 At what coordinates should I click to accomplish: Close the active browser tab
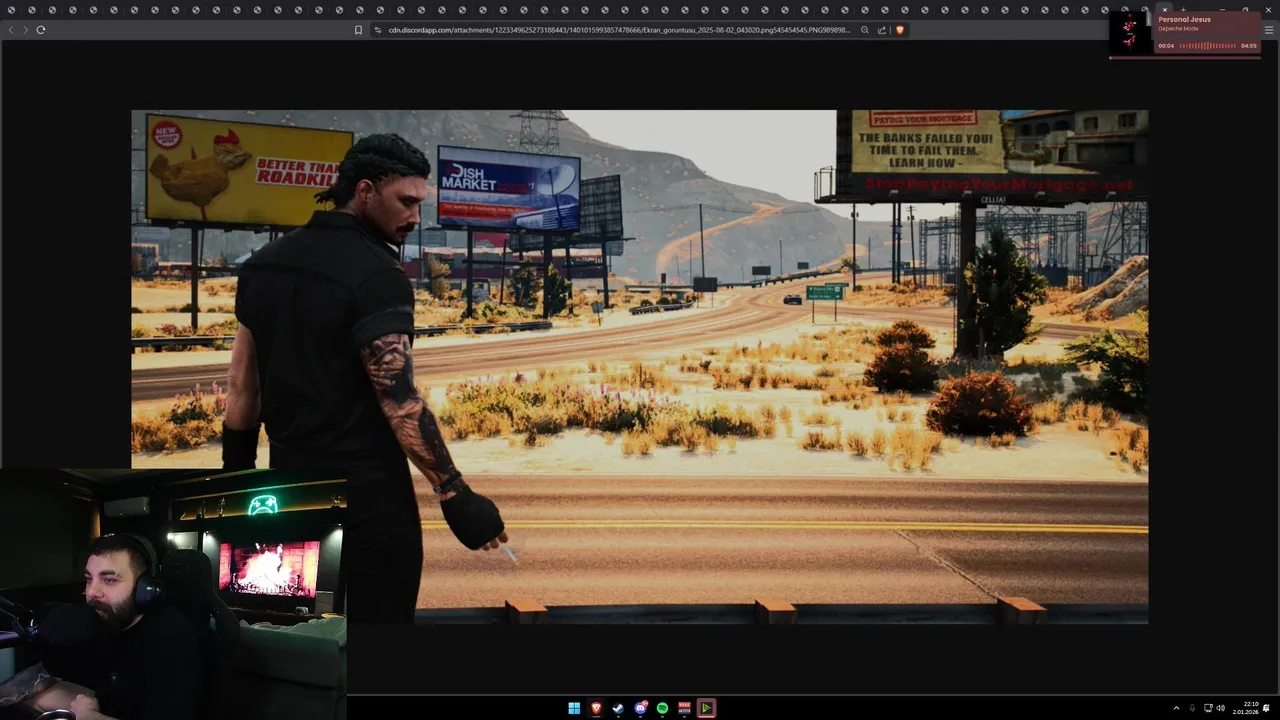pos(1164,9)
